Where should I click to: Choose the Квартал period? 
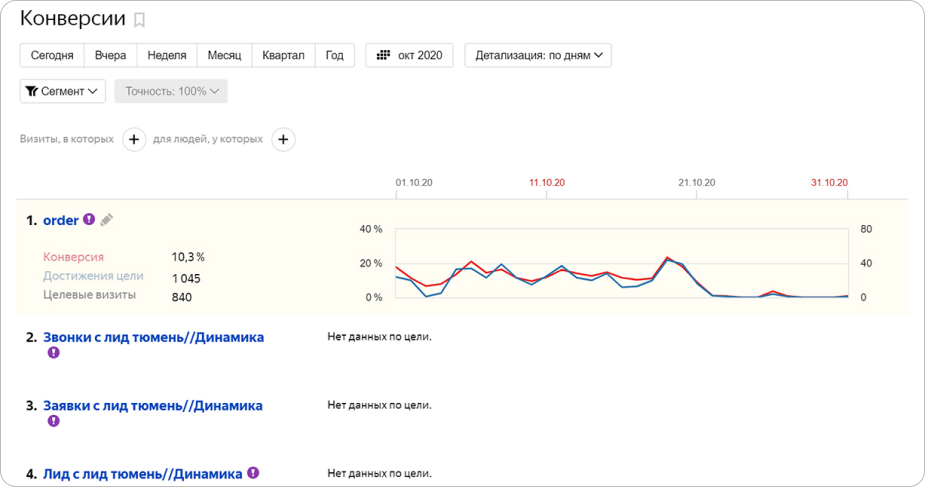click(283, 55)
